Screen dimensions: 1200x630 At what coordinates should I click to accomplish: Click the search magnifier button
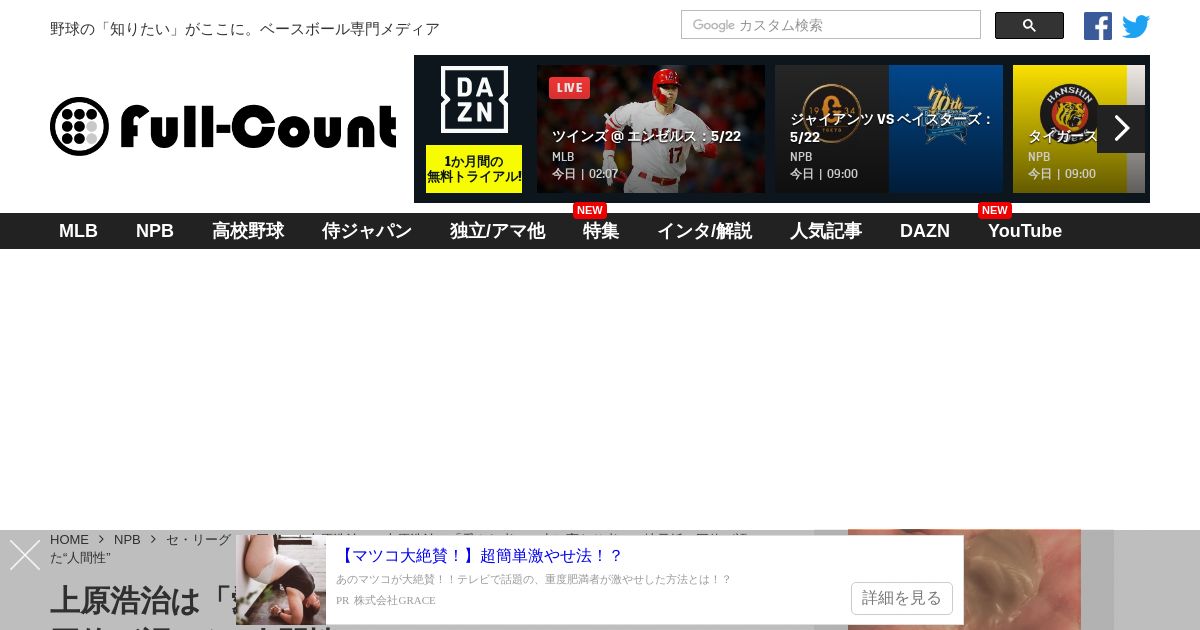point(1029,26)
